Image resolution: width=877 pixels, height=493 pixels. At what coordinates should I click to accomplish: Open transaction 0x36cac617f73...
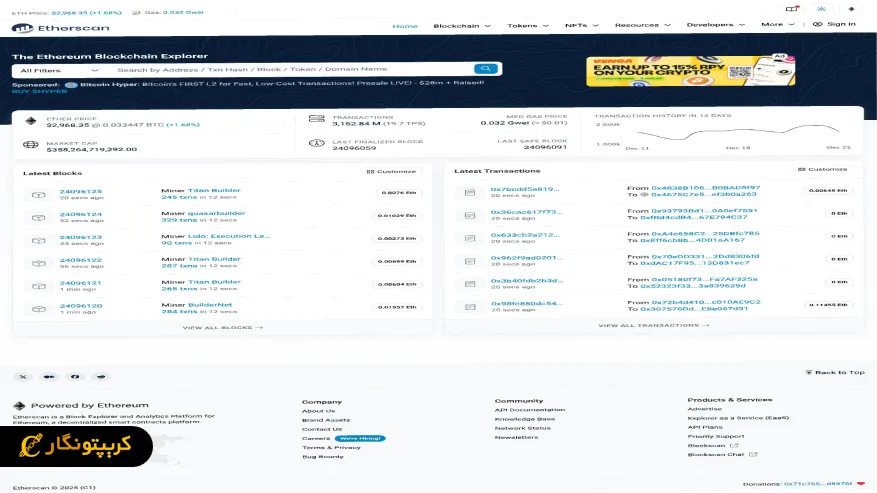[x=526, y=212]
